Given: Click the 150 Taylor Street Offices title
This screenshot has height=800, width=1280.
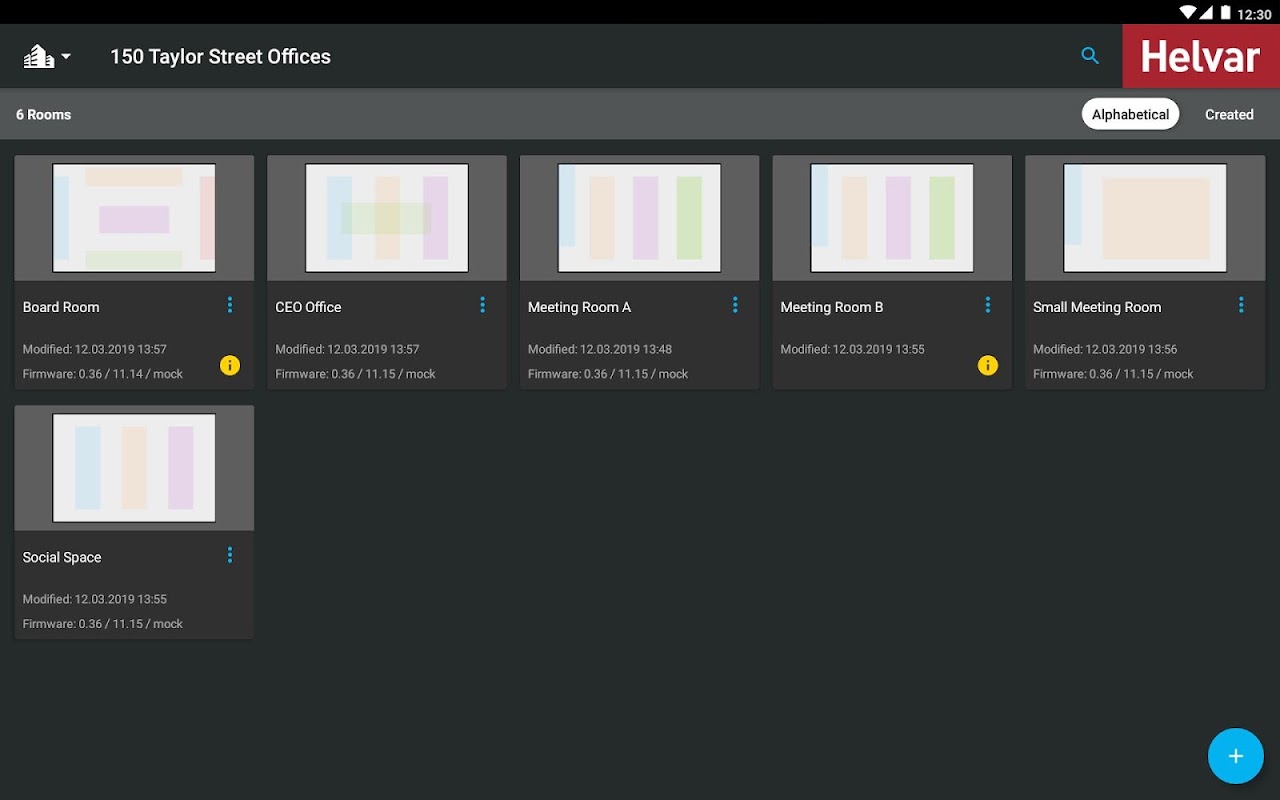Looking at the screenshot, I should (x=220, y=57).
